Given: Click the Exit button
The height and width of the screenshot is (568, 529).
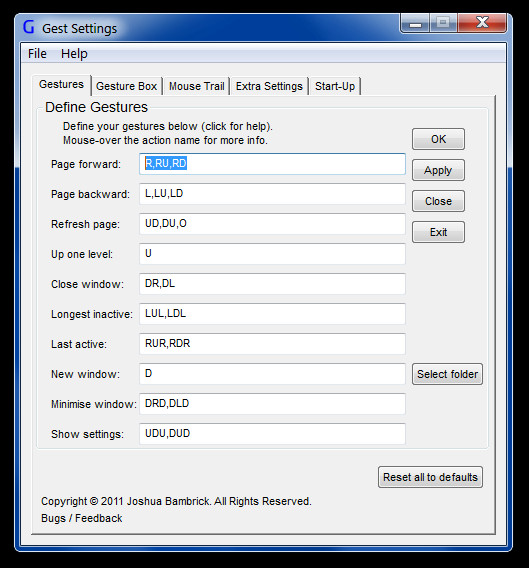Looking at the screenshot, I should point(438,232).
